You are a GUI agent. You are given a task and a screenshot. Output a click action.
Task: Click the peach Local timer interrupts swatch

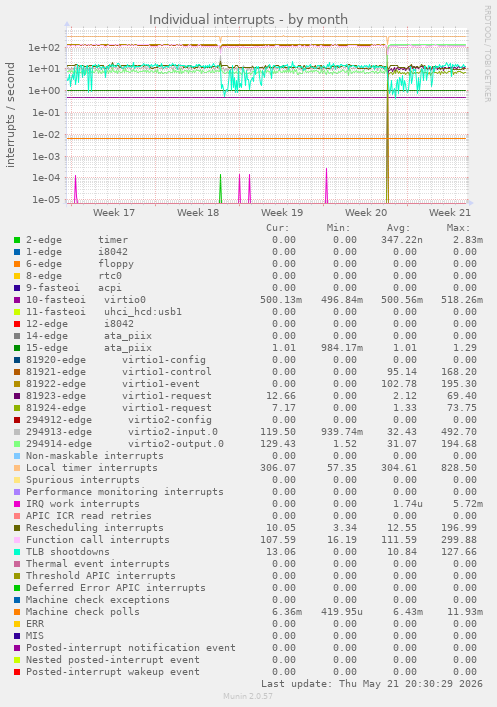17,468
